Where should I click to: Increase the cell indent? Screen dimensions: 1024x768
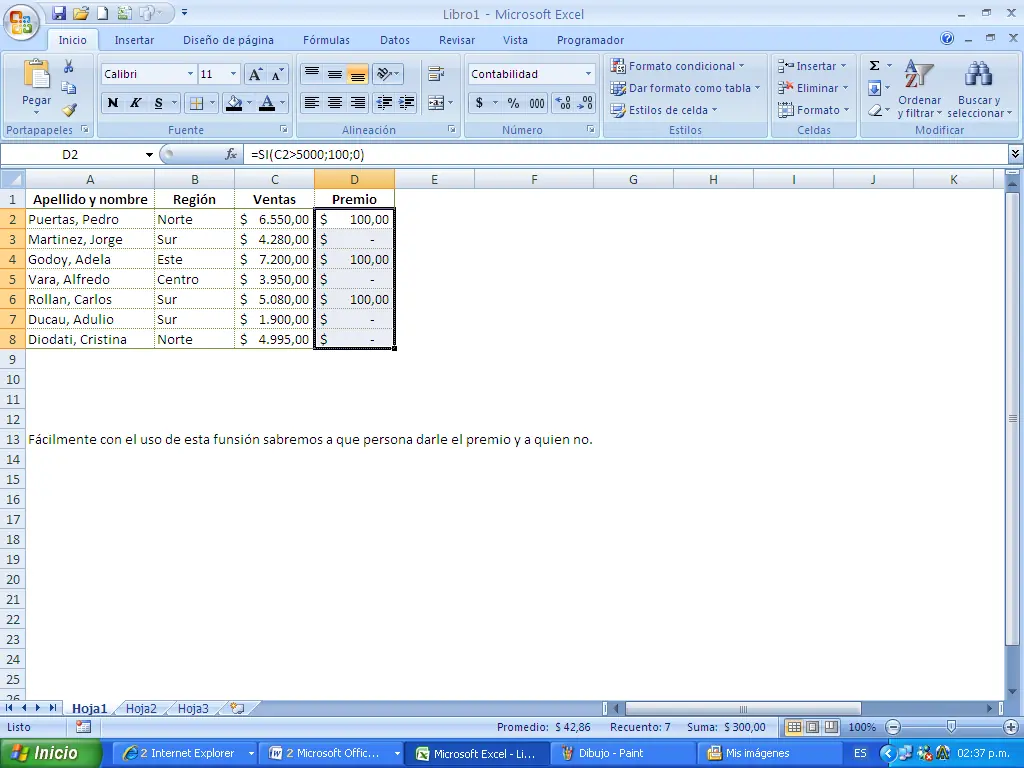[x=407, y=103]
